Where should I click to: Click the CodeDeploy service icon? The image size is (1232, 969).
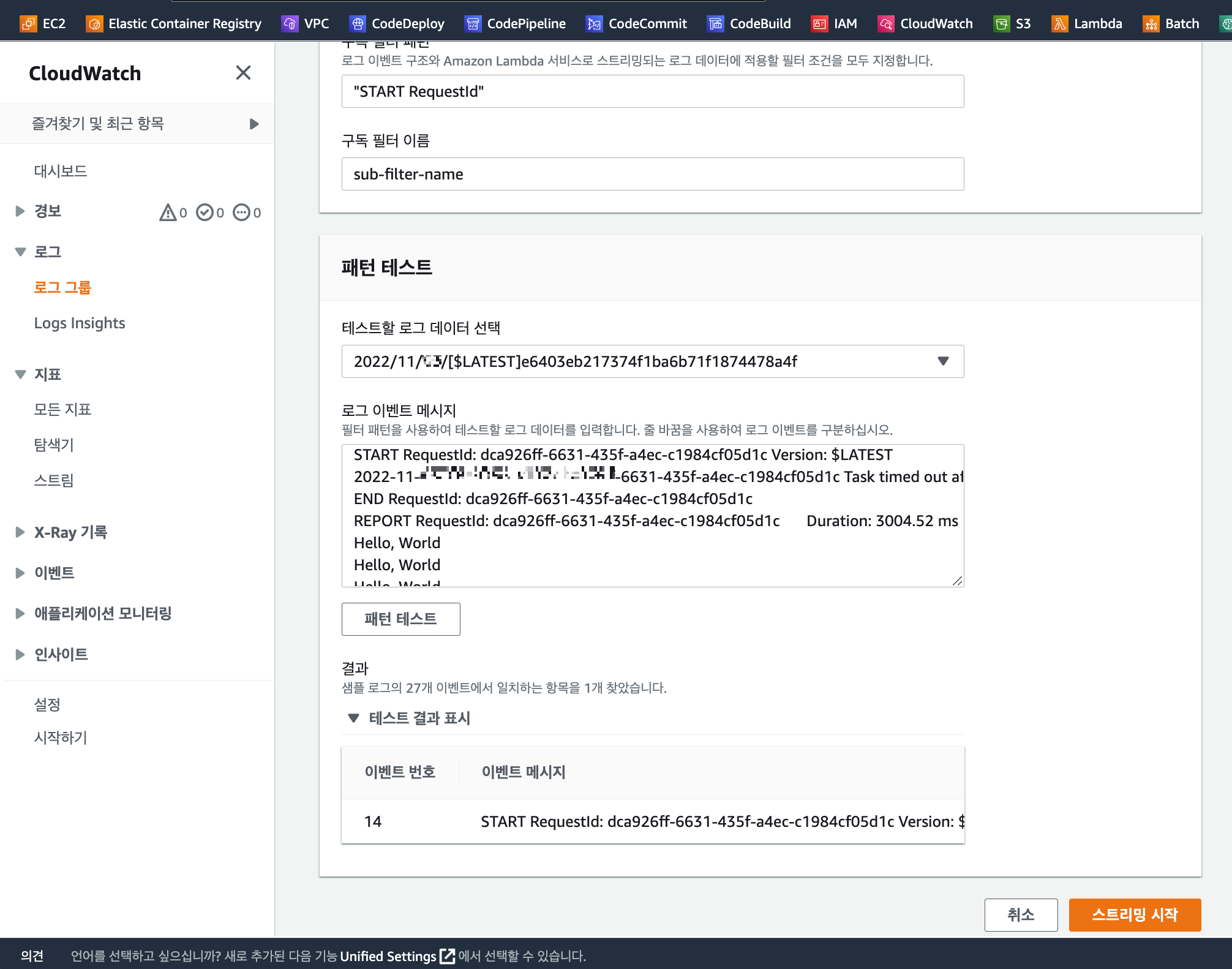pyautogui.click(x=358, y=24)
